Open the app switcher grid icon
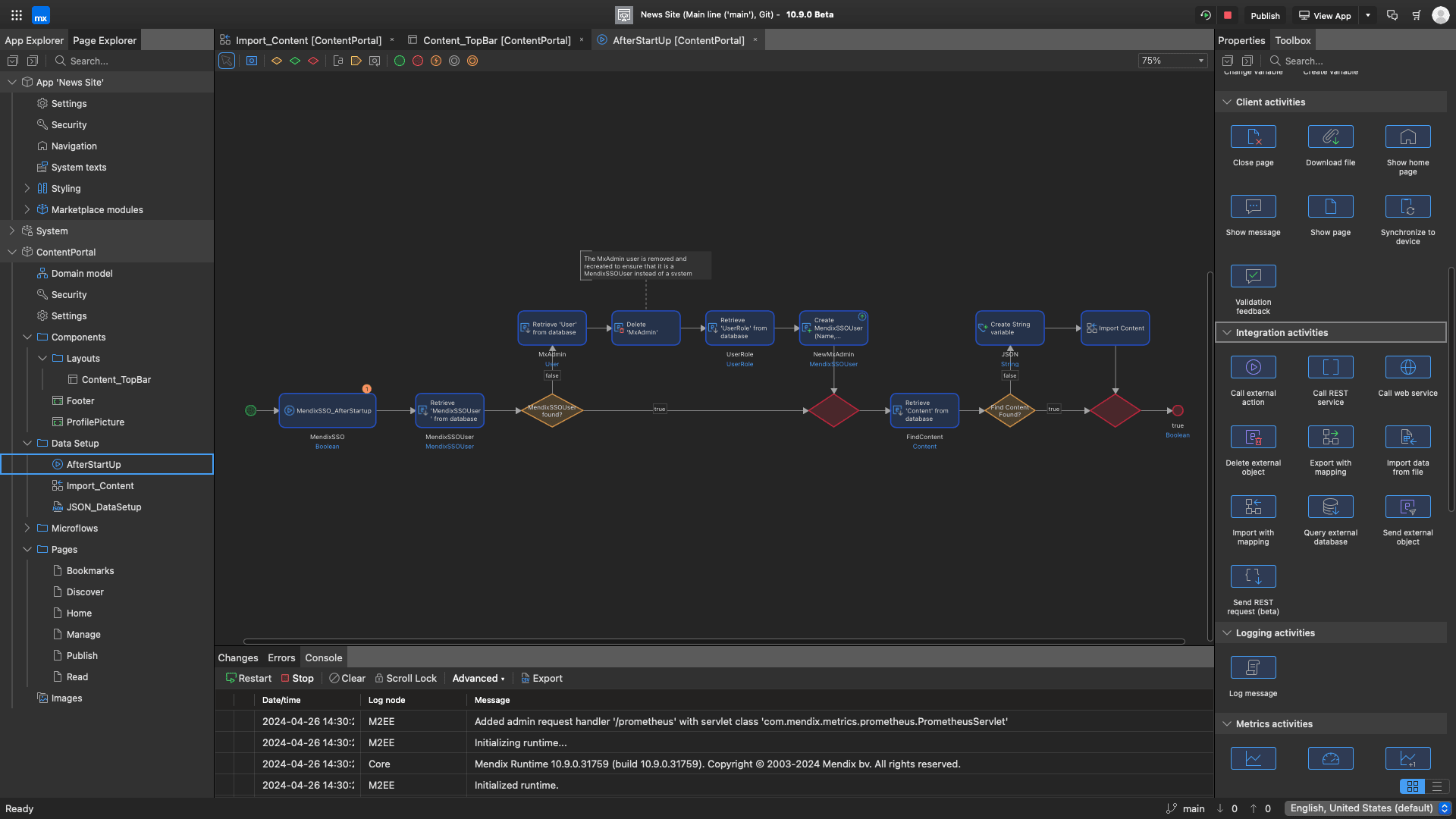 [17, 15]
